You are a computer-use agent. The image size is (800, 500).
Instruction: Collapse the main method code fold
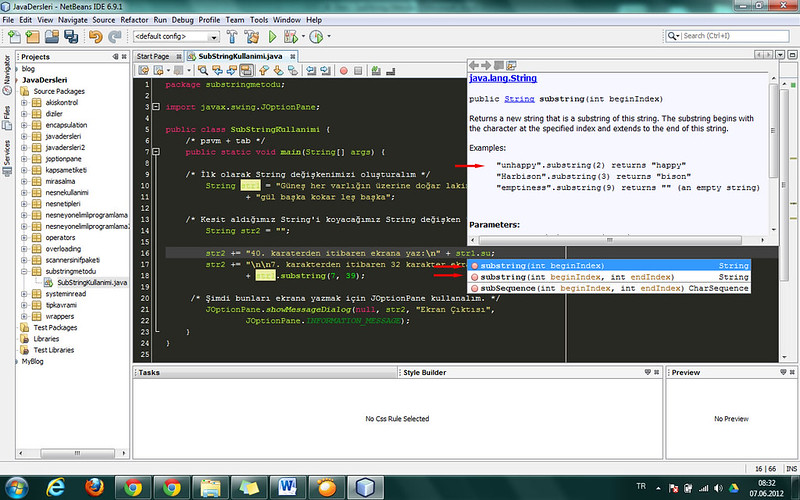coord(156,152)
